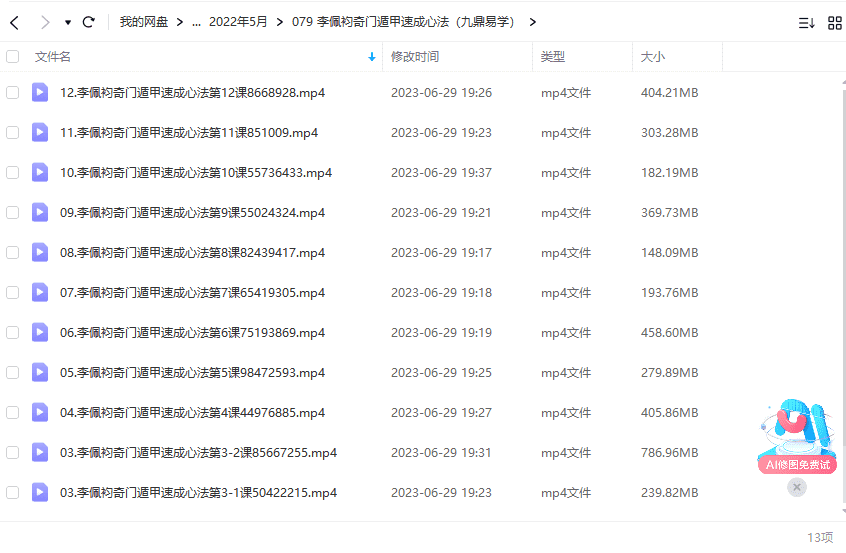Click the chevron after the current folder name
Viewport: 846px width, 553px height.
533,22
